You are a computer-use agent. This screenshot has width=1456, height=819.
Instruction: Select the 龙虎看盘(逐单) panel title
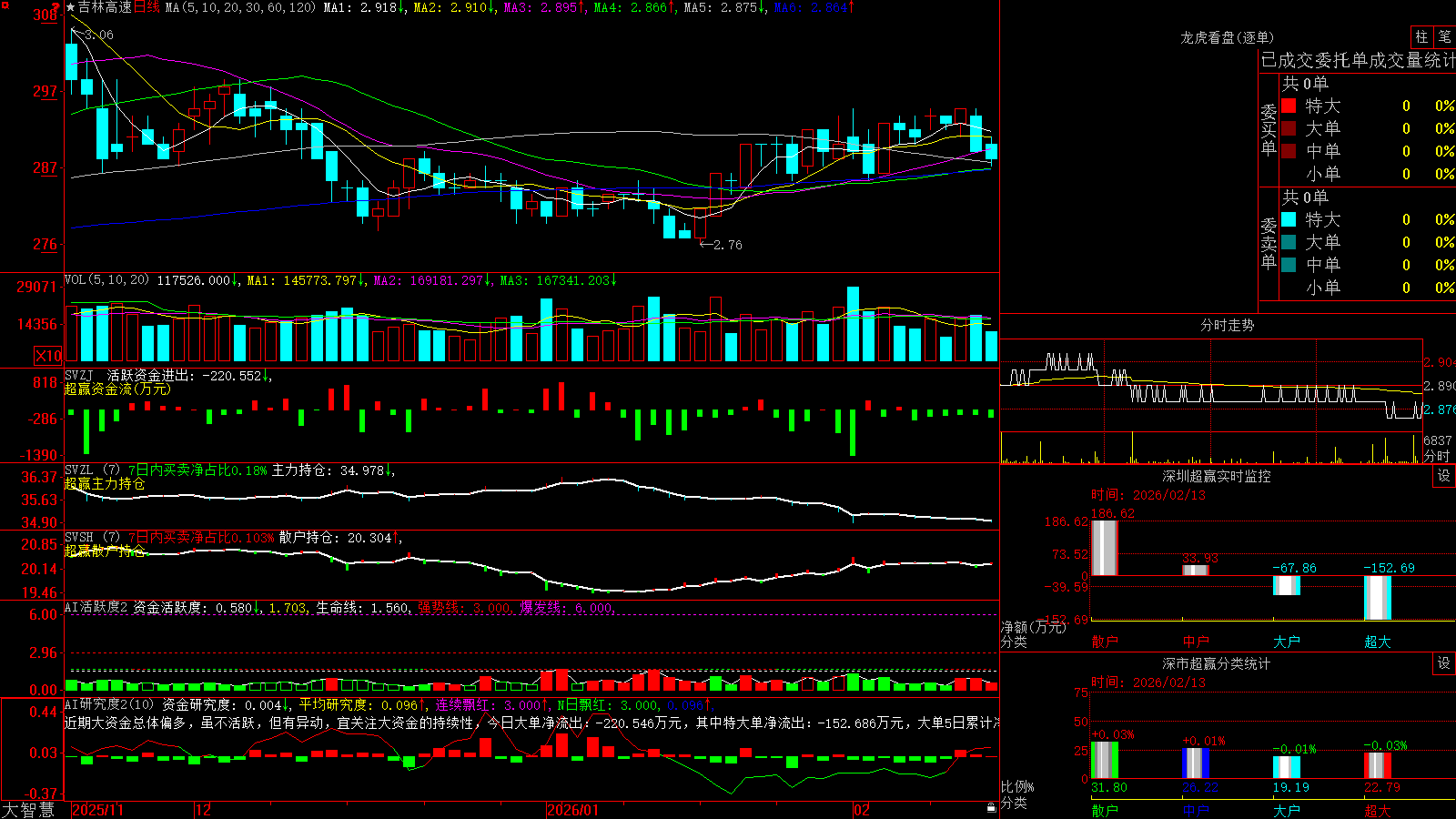pos(1227,37)
